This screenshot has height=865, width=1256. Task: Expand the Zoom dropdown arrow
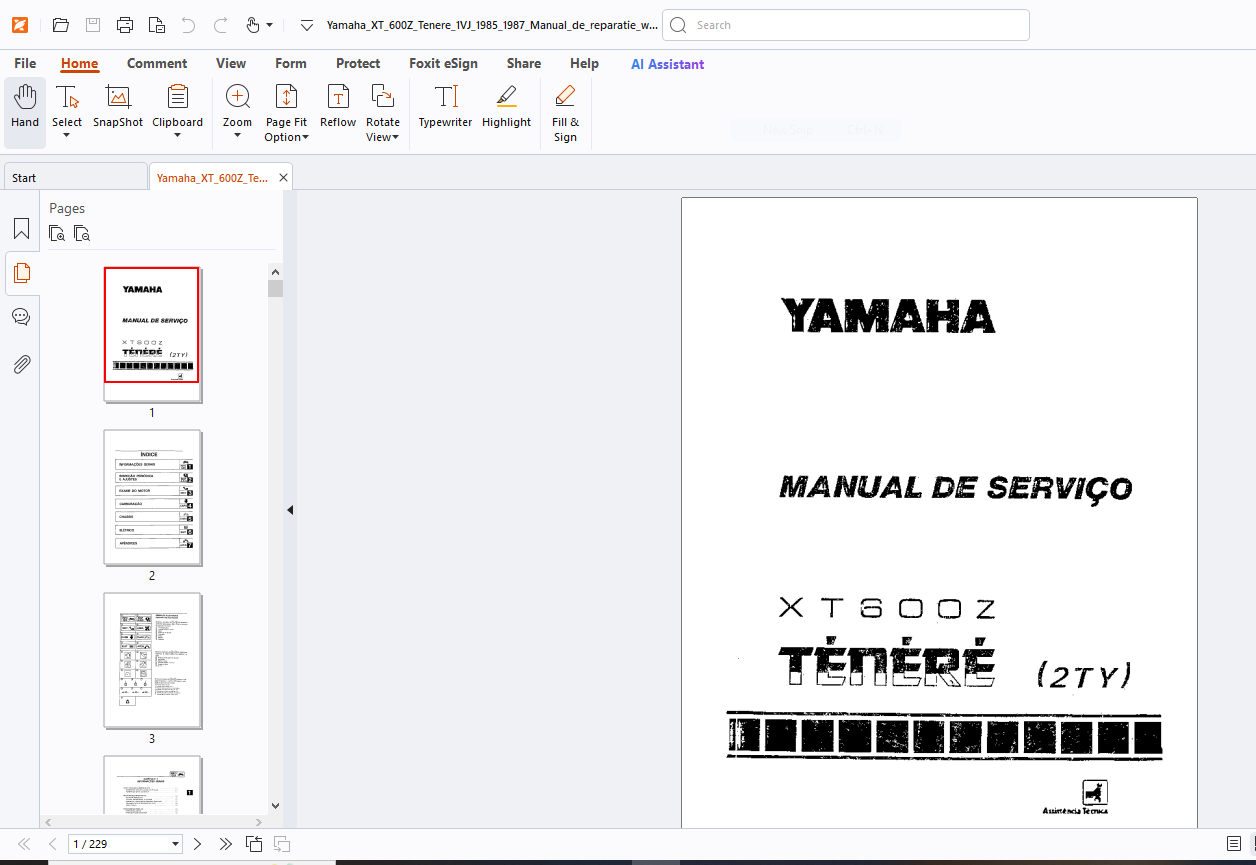[x=237, y=136]
